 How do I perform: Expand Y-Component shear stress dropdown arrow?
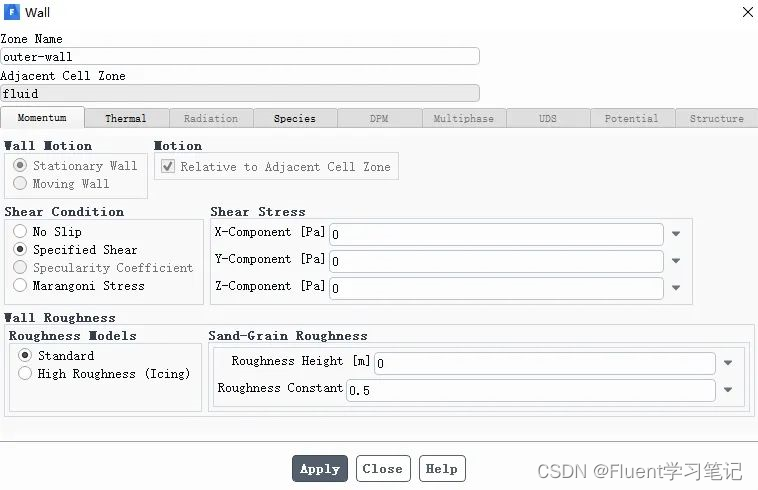676,262
